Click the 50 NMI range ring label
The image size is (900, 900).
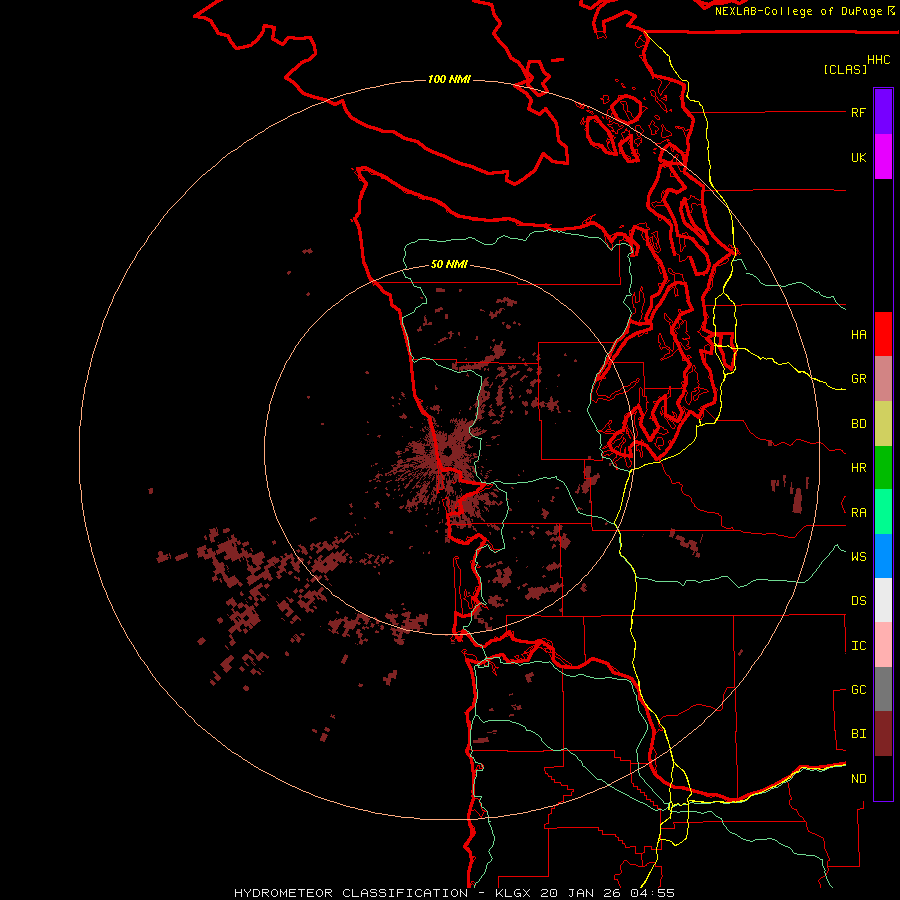(449, 264)
